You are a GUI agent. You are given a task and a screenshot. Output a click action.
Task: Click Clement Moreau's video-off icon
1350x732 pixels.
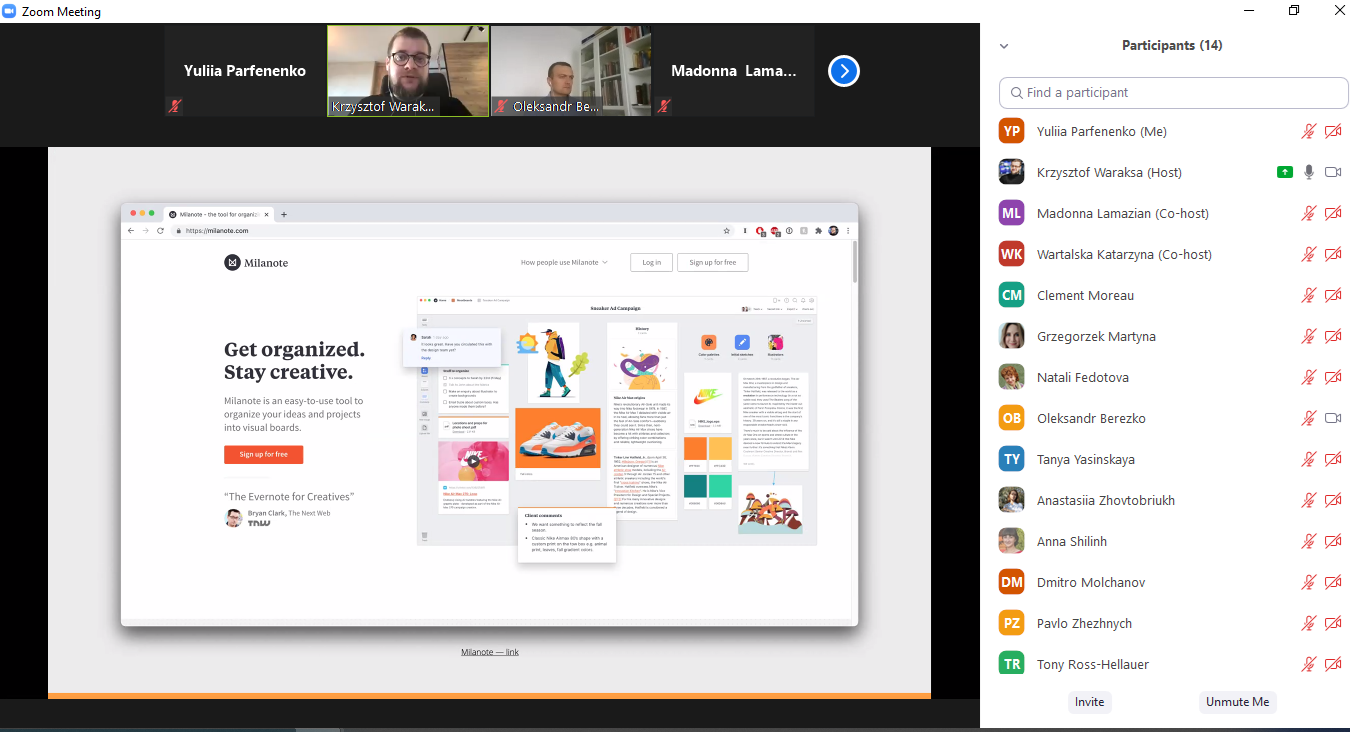[x=1333, y=295]
